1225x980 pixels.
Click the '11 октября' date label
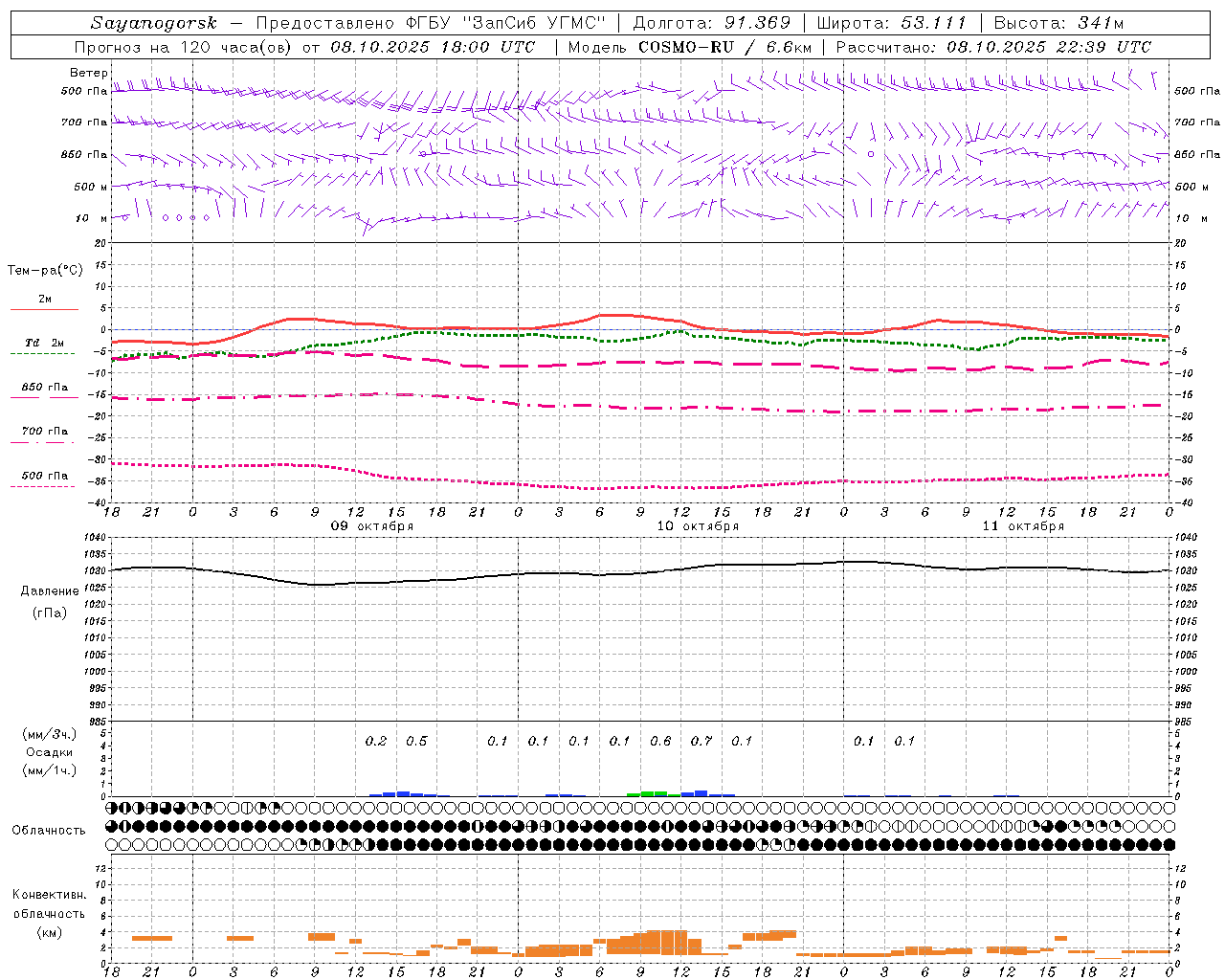tap(1023, 526)
